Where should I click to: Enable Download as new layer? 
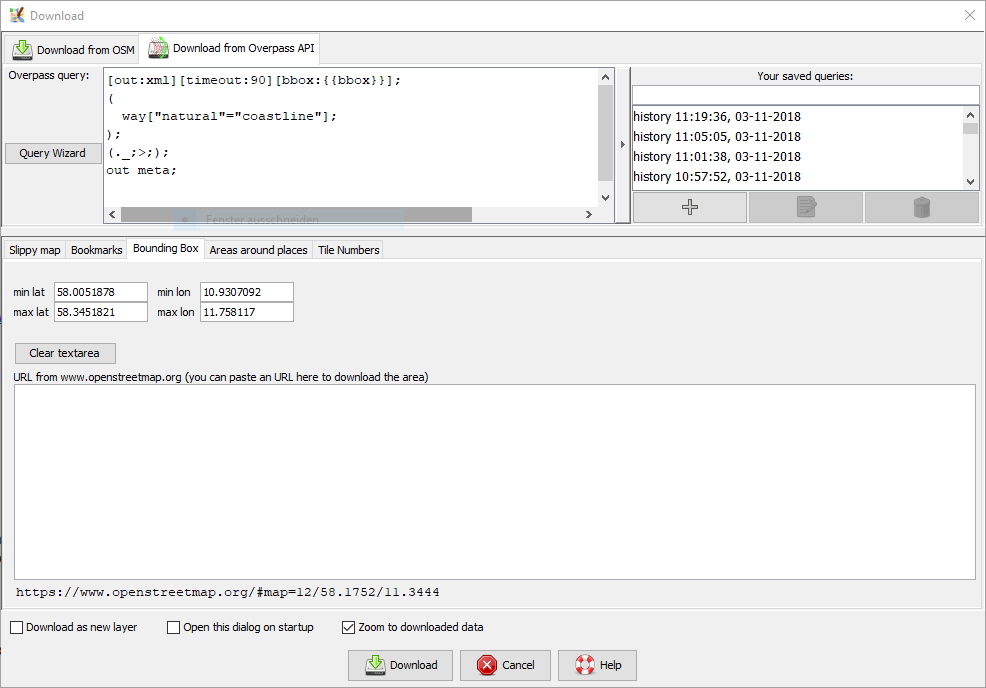pyautogui.click(x=17, y=627)
